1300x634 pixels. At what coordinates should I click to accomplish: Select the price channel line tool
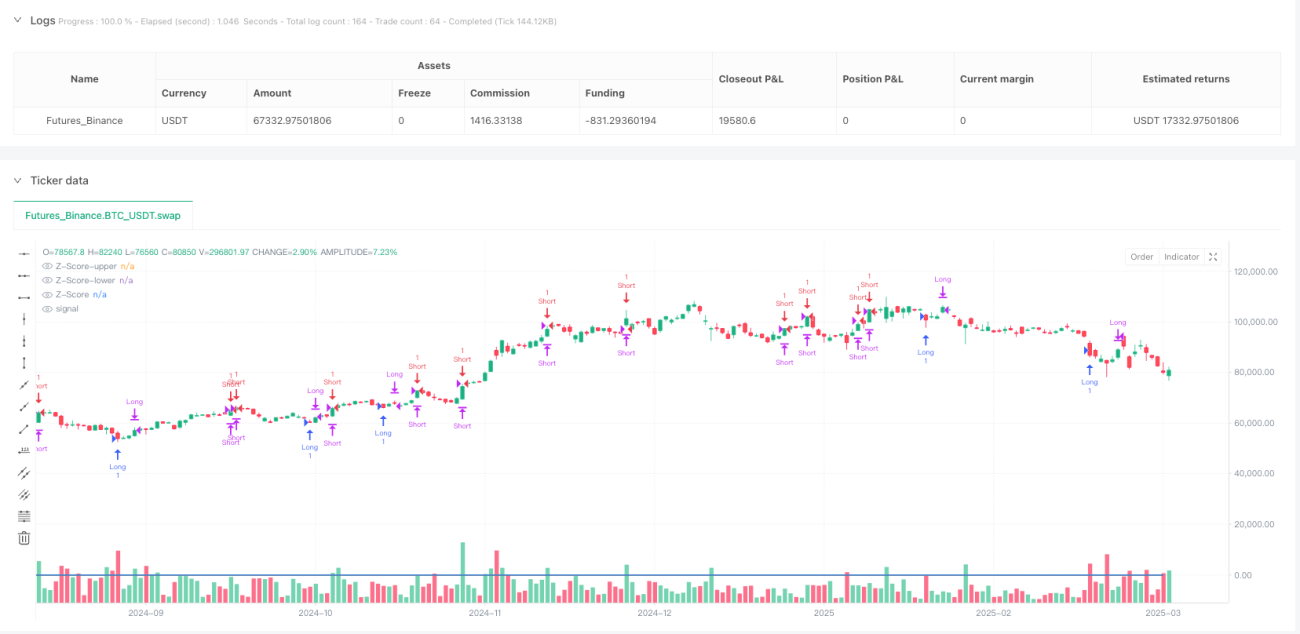click(x=25, y=494)
